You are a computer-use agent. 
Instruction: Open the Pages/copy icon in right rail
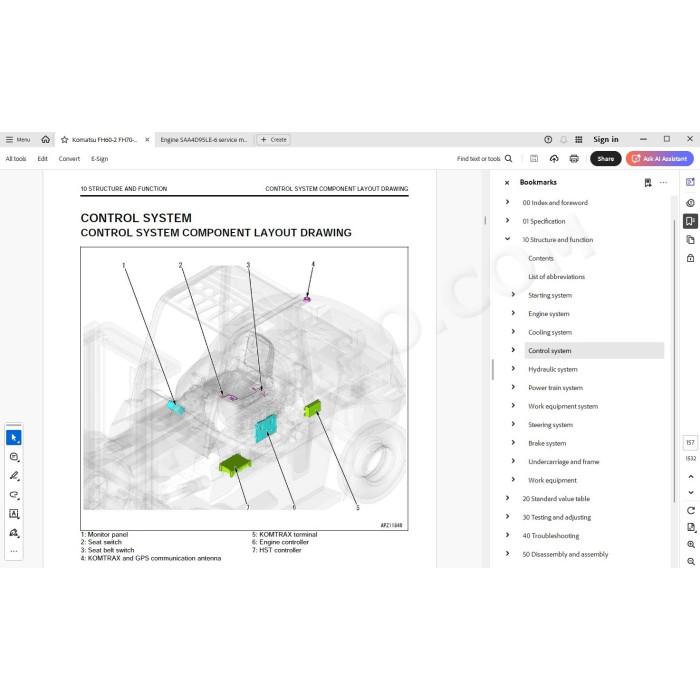690,240
